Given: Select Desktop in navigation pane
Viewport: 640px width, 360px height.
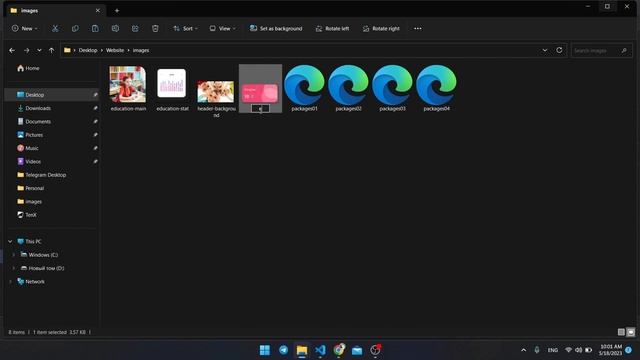Looking at the screenshot, I should [x=51, y=95].
